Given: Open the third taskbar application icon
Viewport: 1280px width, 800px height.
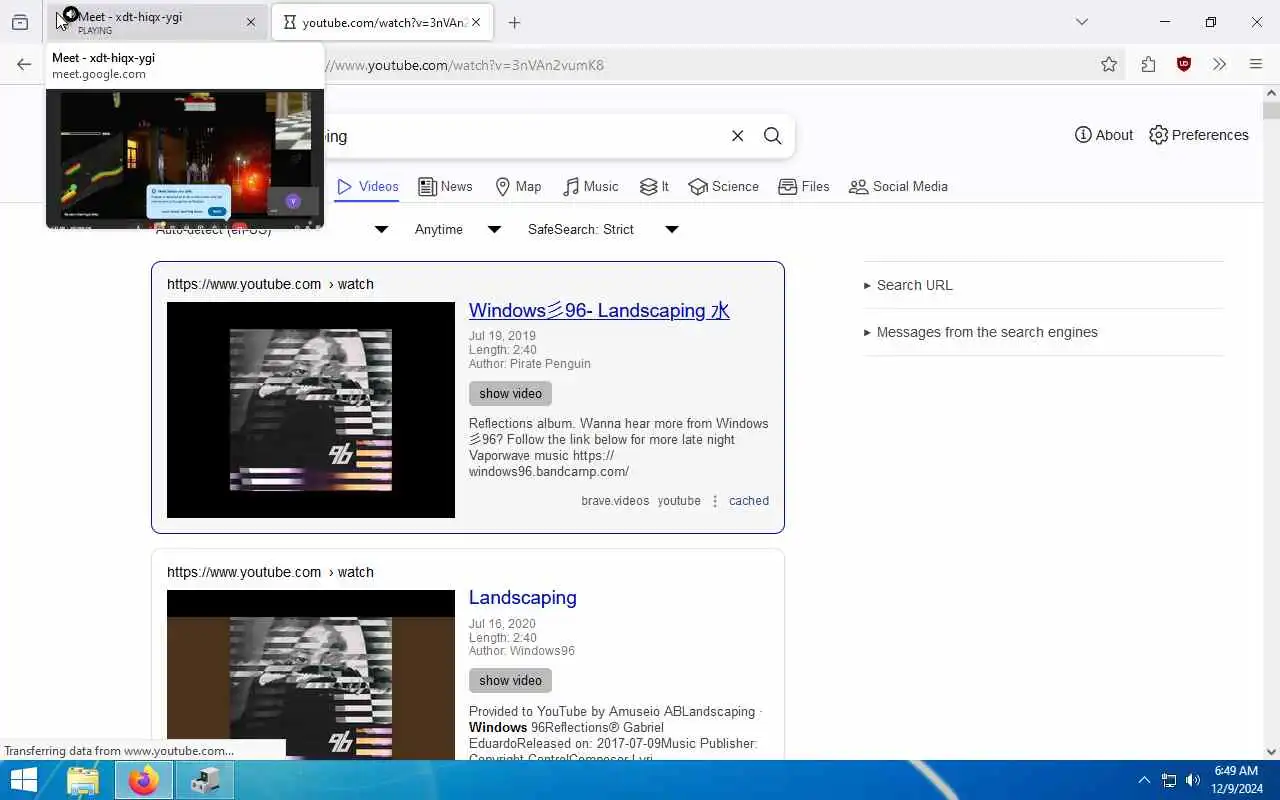Looking at the screenshot, I should pyautogui.click(x=205, y=780).
